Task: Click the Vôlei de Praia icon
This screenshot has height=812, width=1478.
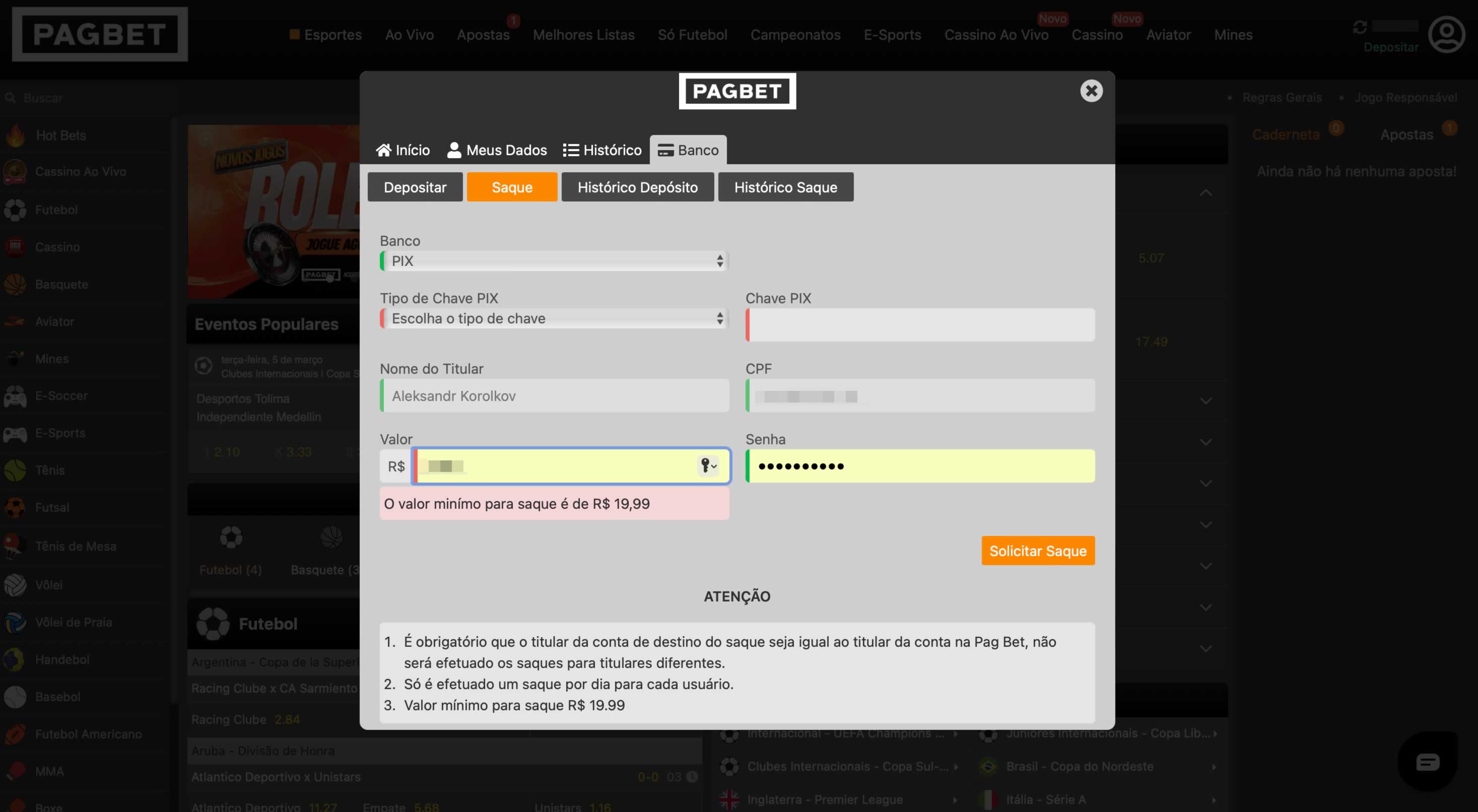Action: tap(15, 623)
